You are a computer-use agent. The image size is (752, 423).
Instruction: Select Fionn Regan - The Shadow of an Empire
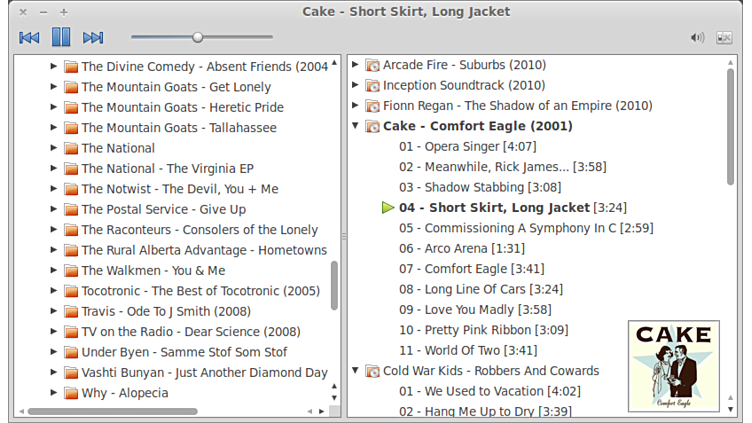pos(517,106)
